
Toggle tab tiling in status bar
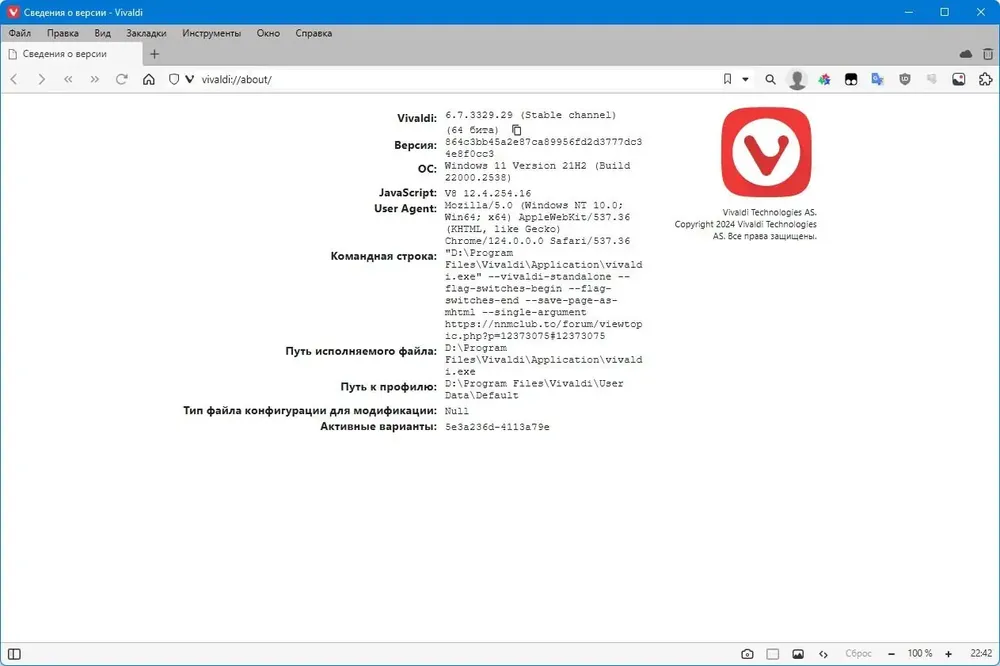pyautogui.click(x=772, y=654)
